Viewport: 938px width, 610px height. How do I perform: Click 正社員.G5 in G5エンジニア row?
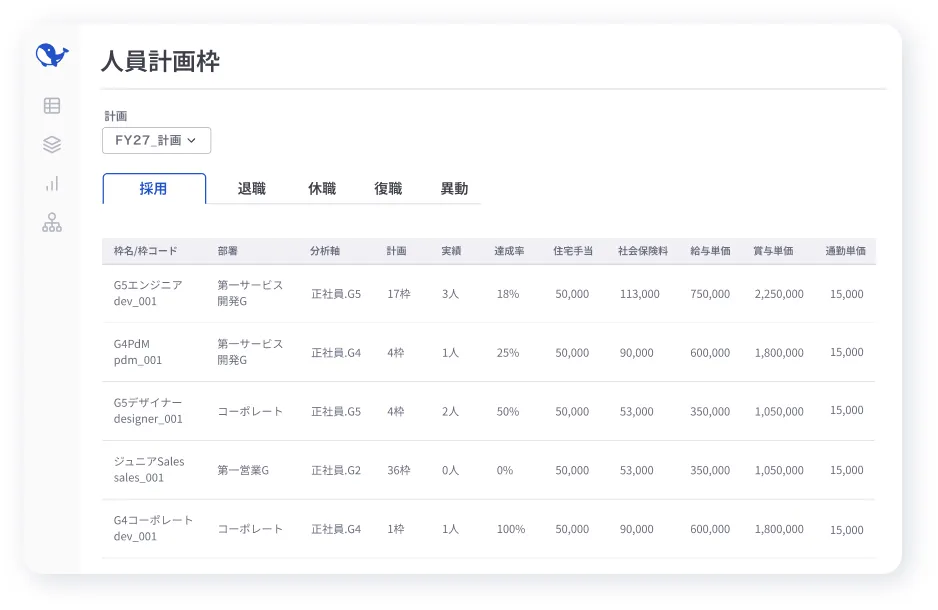pyautogui.click(x=336, y=294)
